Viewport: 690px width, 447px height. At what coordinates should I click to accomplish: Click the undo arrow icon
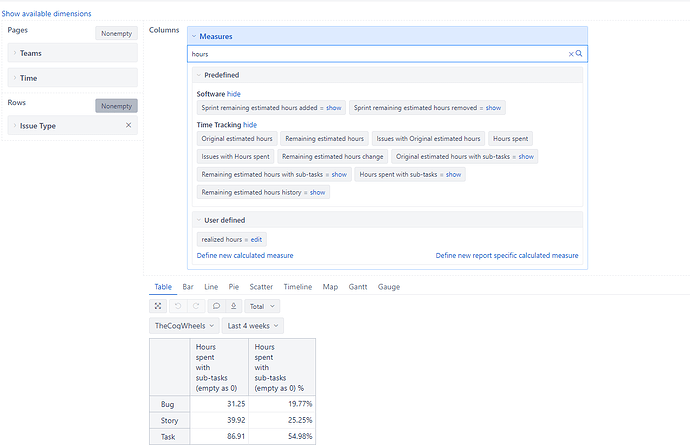pyautogui.click(x=178, y=306)
